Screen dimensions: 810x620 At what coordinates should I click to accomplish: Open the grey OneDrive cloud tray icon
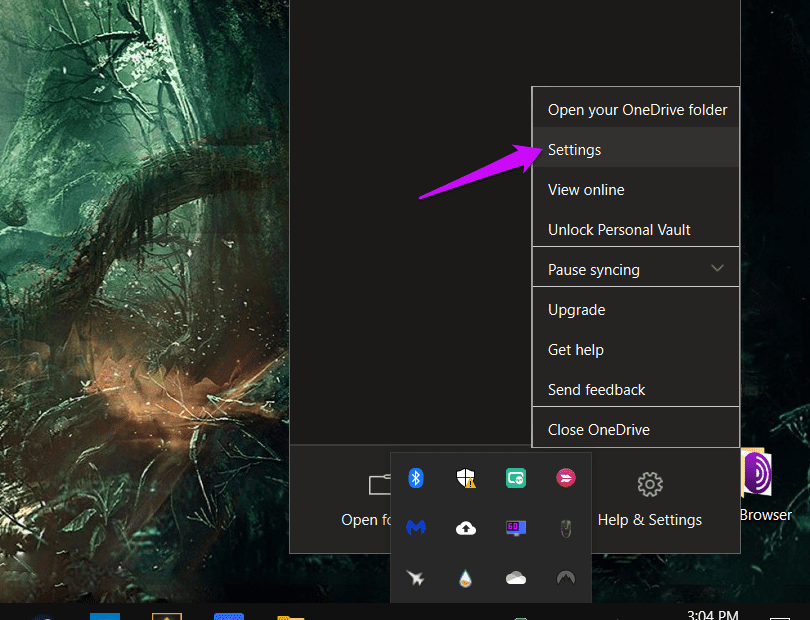[516, 578]
